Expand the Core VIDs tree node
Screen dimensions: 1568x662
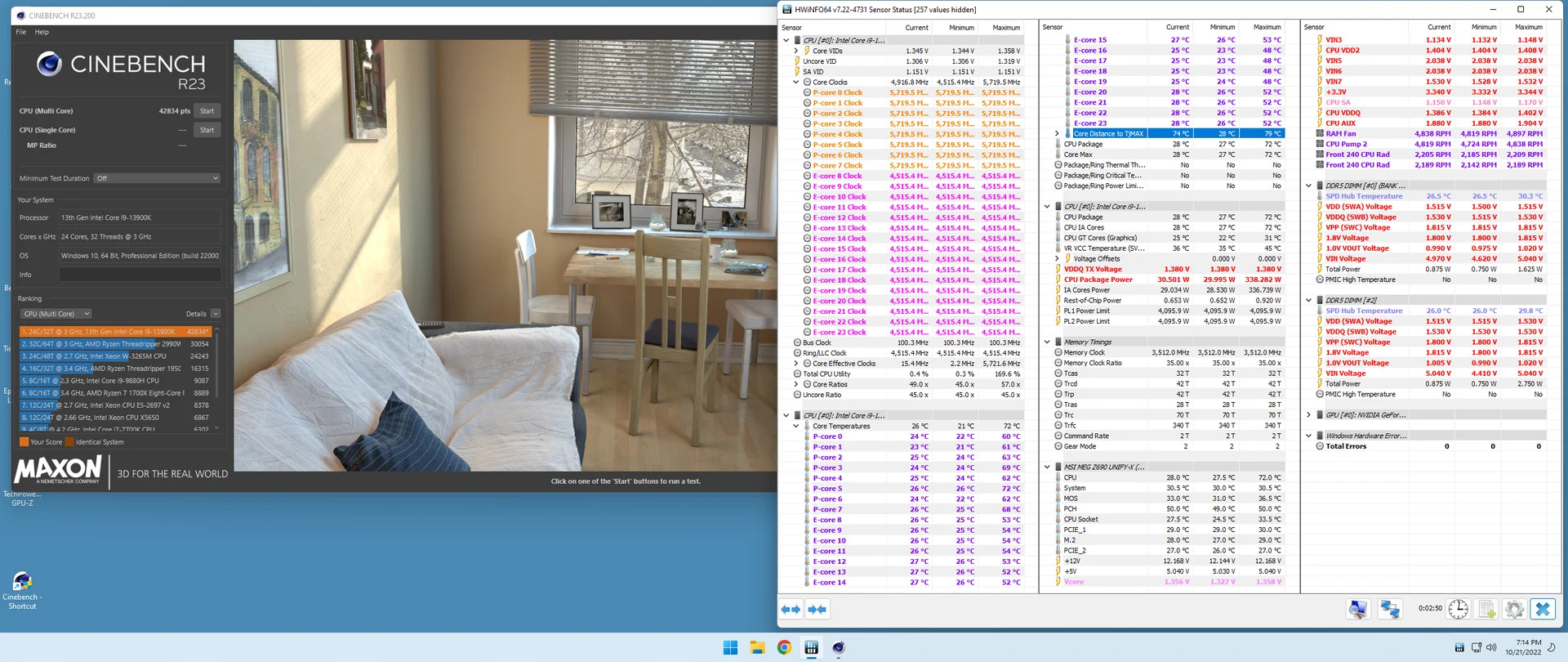[796, 51]
